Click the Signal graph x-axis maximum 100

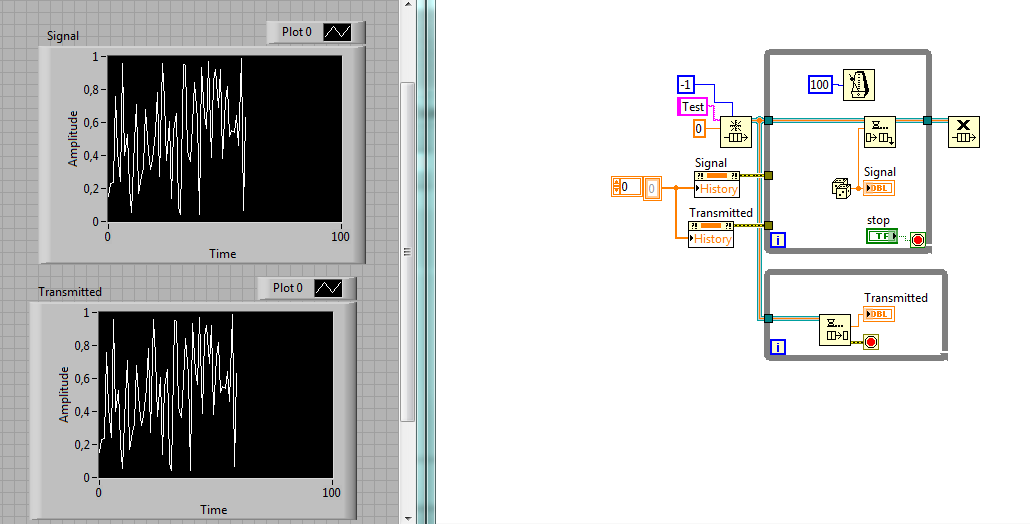pyautogui.click(x=340, y=236)
